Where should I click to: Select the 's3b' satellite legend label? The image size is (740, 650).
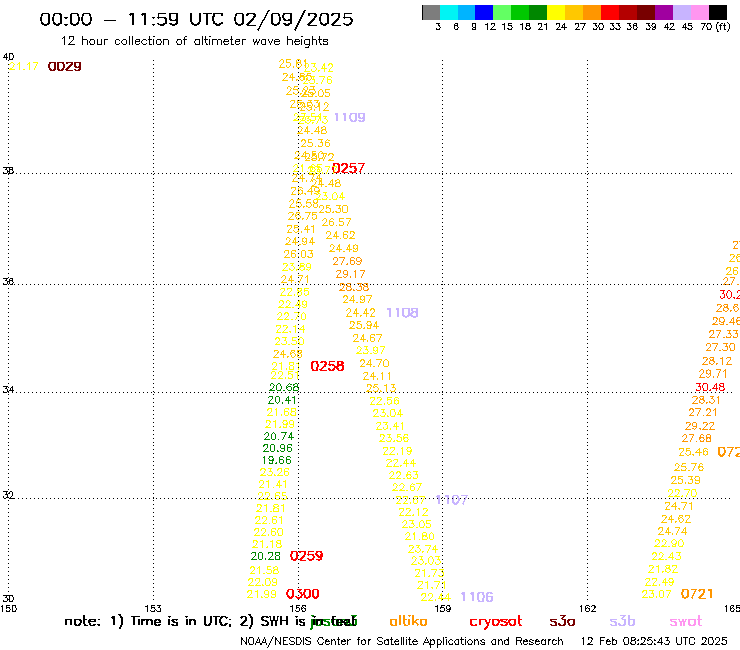pyautogui.click(x=622, y=621)
